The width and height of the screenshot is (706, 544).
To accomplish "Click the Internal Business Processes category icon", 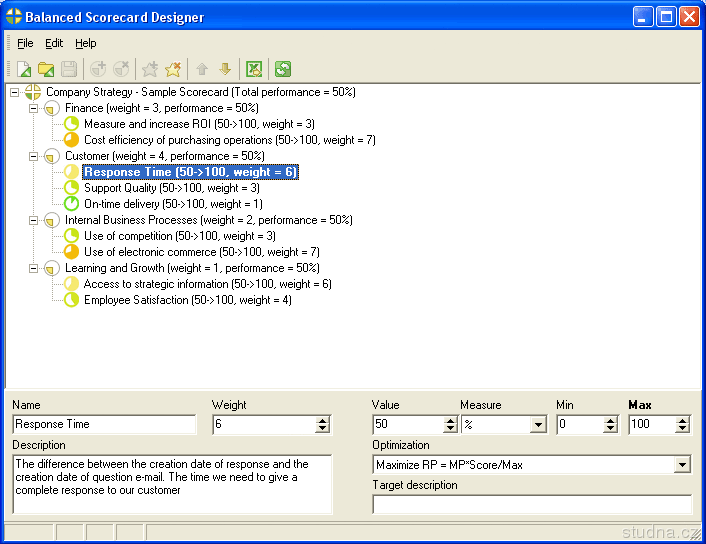I will click(52, 220).
